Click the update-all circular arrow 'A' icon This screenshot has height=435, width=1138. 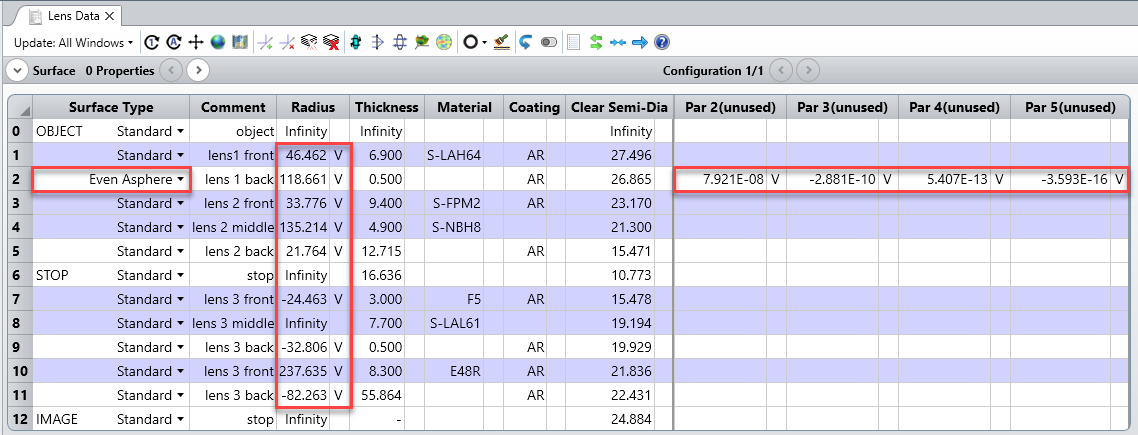point(173,43)
